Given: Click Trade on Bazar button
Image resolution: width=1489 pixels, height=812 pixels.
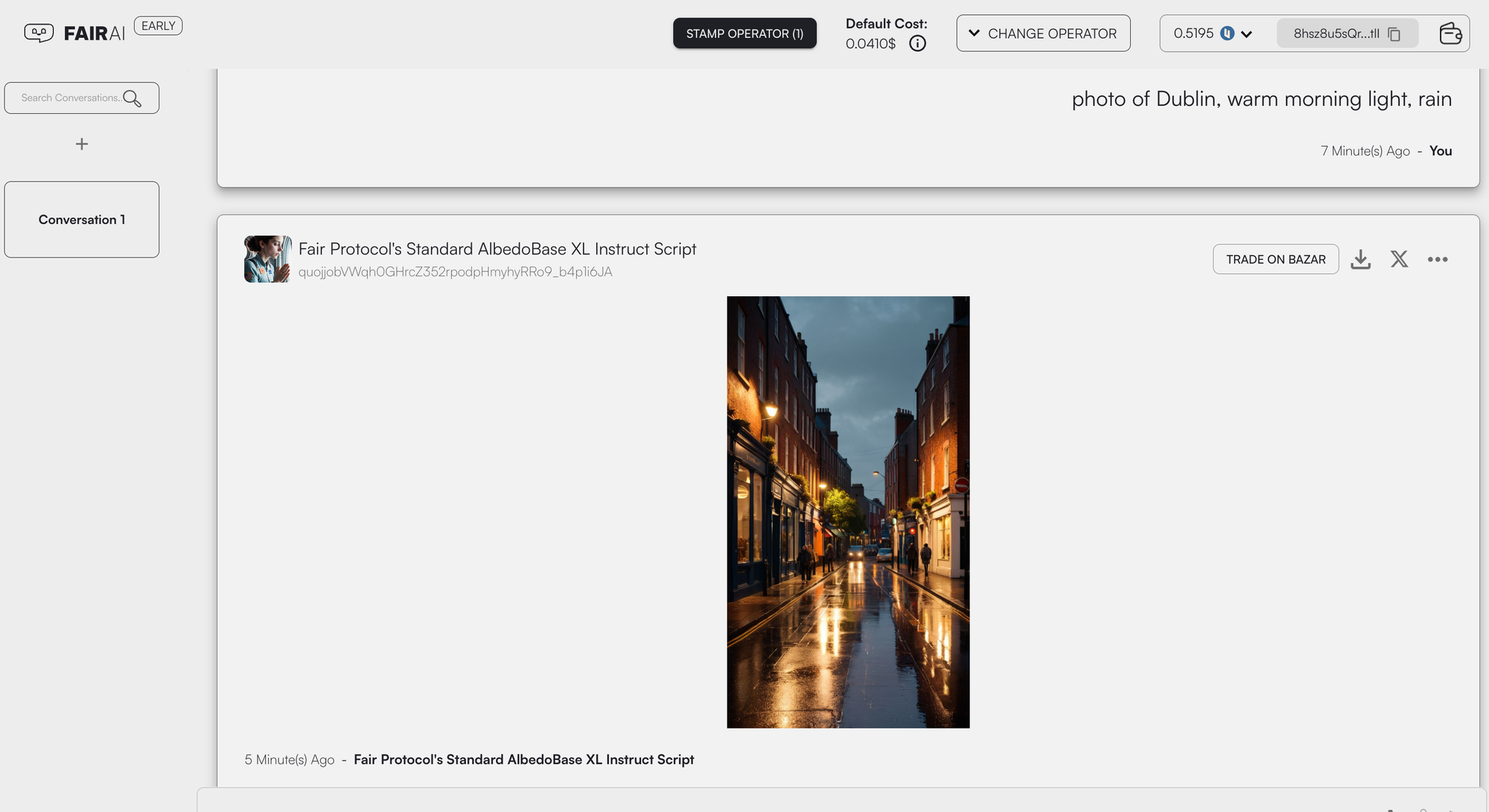Looking at the screenshot, I should [x=1275, y=259].
